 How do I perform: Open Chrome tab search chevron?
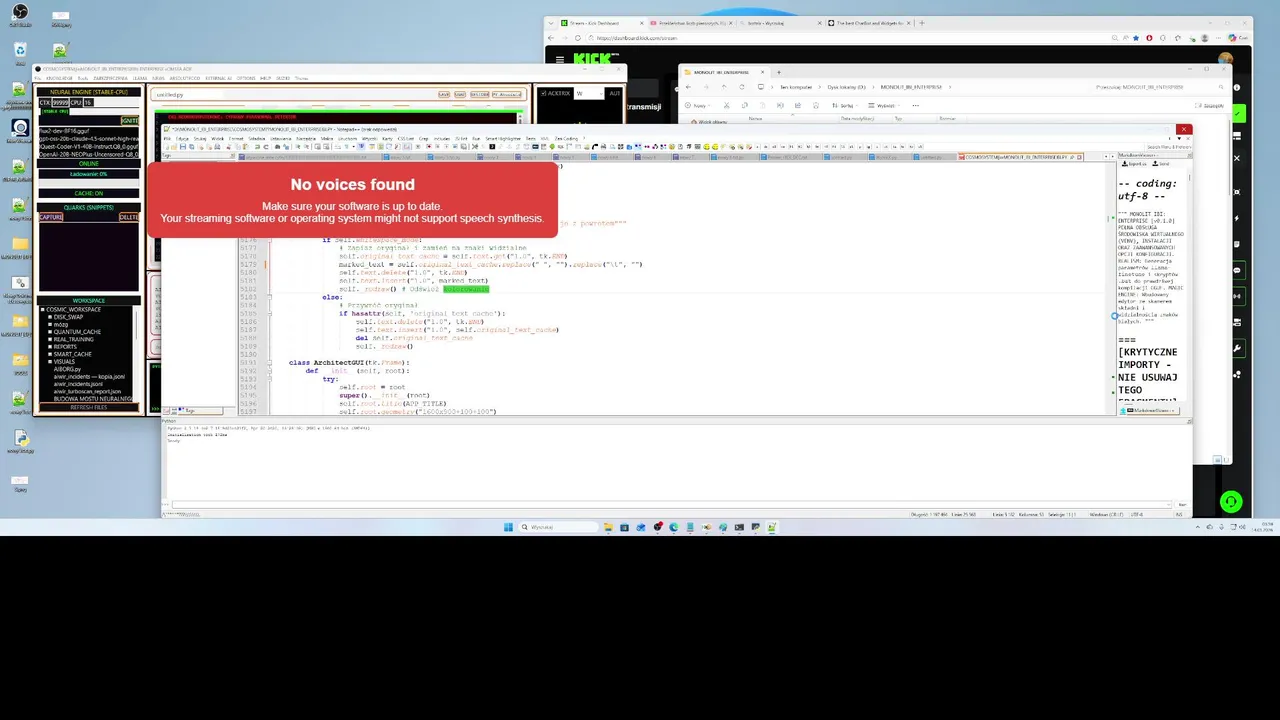(550, 22)
